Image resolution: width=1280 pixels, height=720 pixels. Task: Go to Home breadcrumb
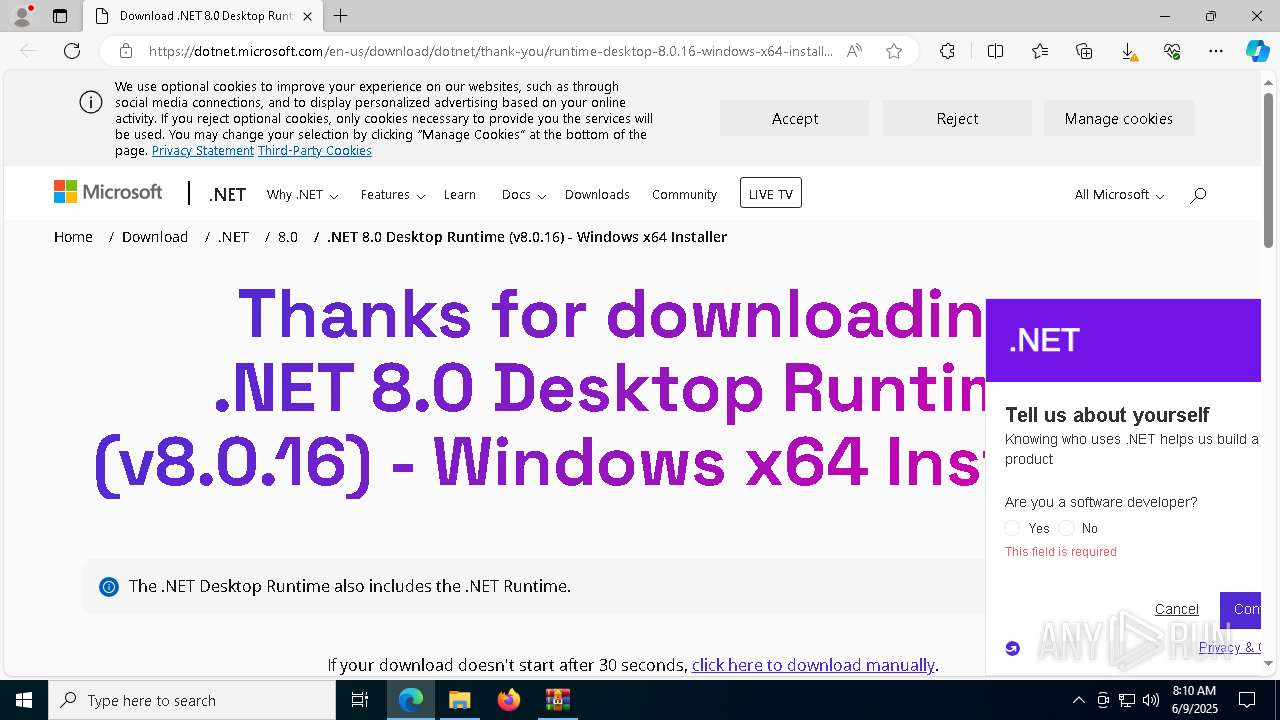point(73,237)
